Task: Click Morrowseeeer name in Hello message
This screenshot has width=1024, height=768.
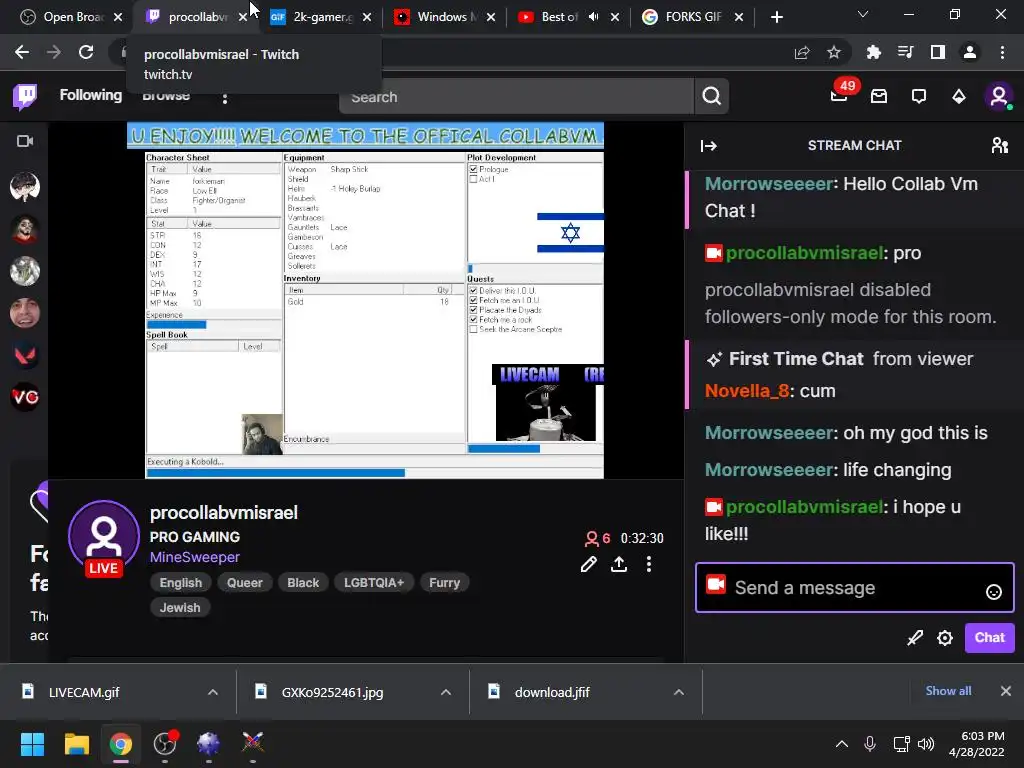Action: tap(769, 184)
